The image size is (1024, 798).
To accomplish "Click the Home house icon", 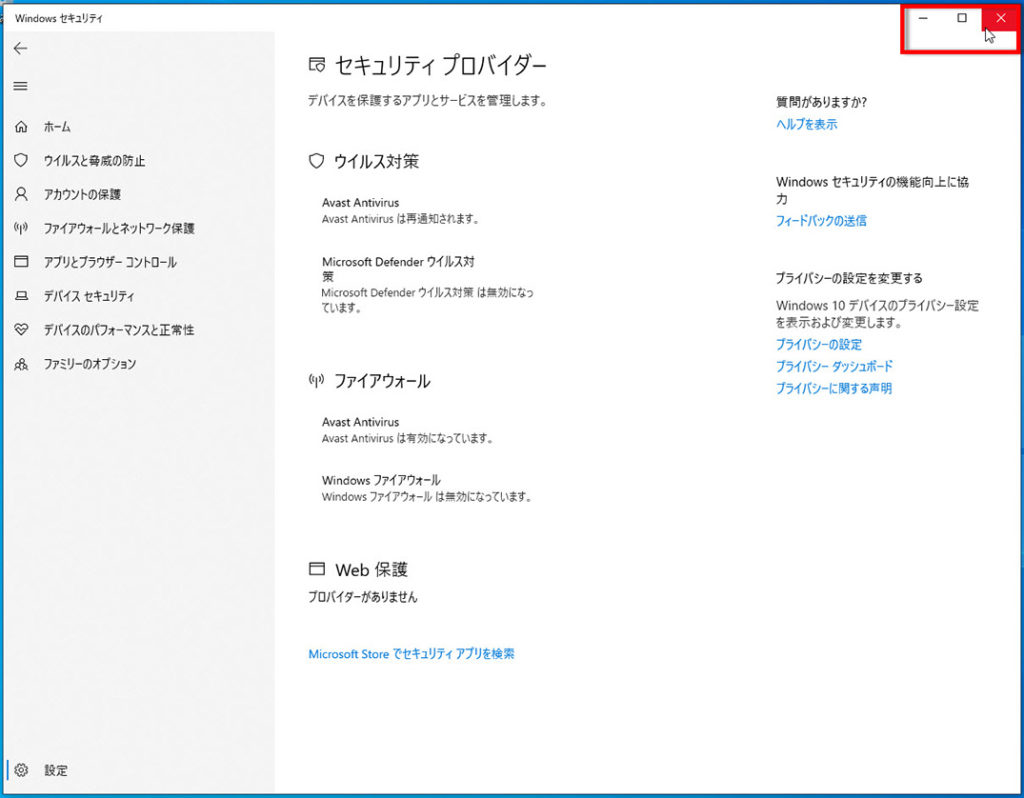I will click(x=21, y=127).
